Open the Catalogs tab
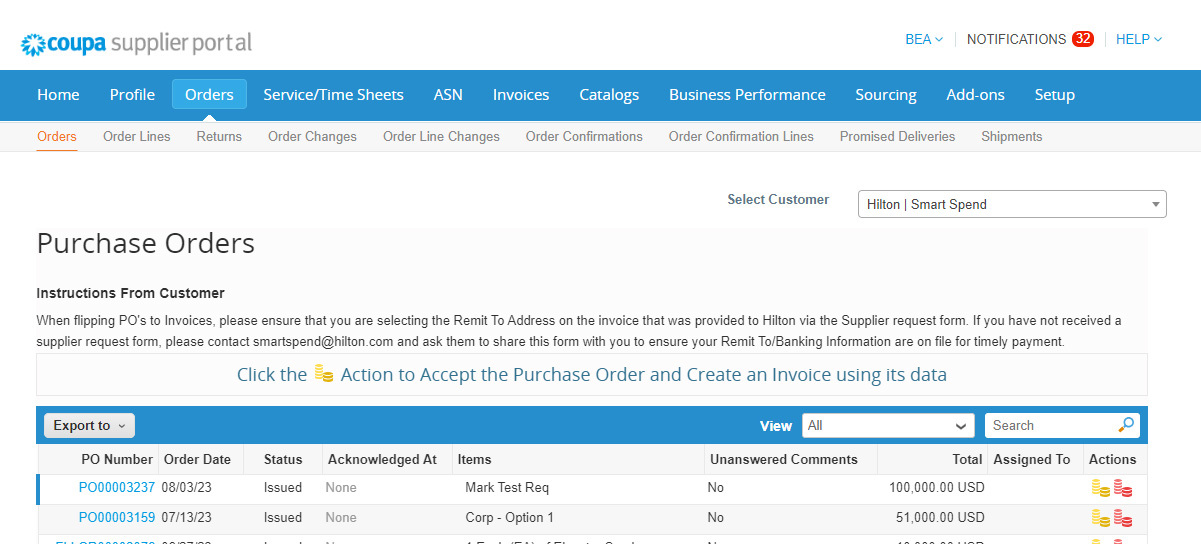 (x=609, y=94)
